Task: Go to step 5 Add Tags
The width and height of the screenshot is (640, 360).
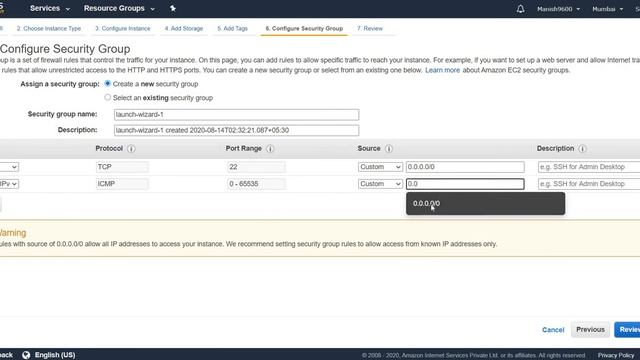Action: [x=232, y=29]
